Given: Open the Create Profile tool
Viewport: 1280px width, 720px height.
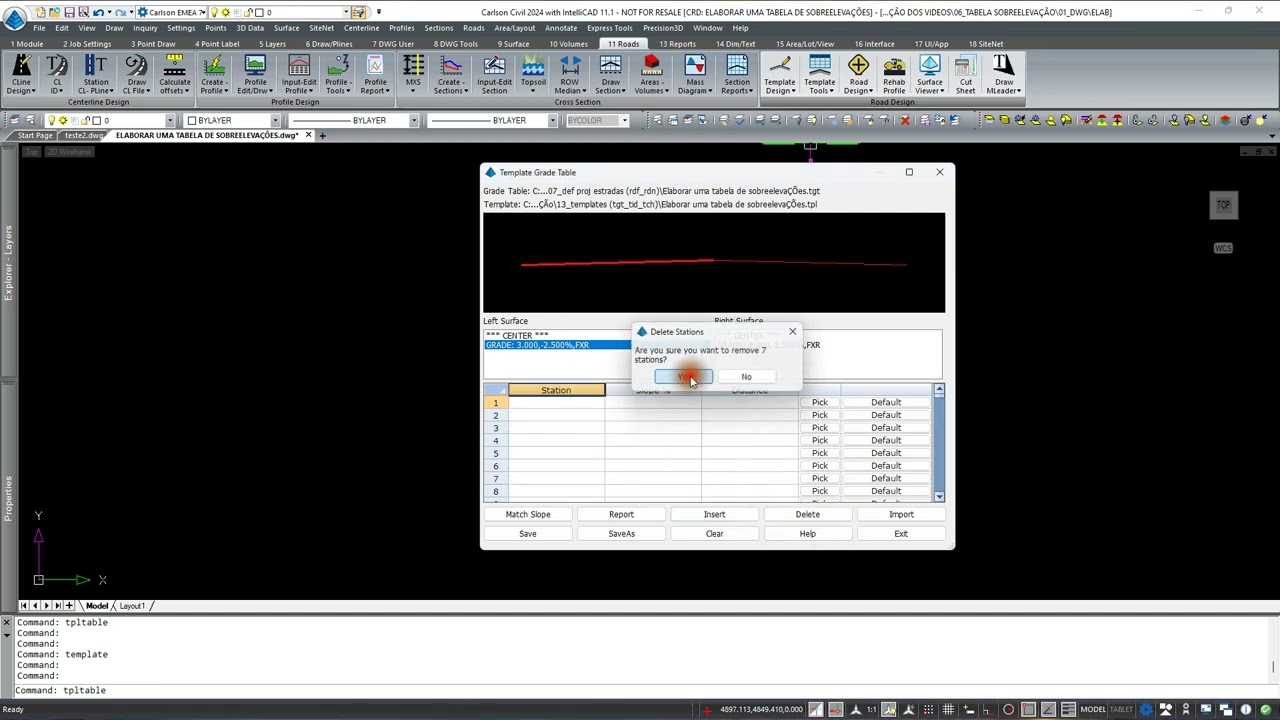Looking at the screenshot, I should coord(214,75).
